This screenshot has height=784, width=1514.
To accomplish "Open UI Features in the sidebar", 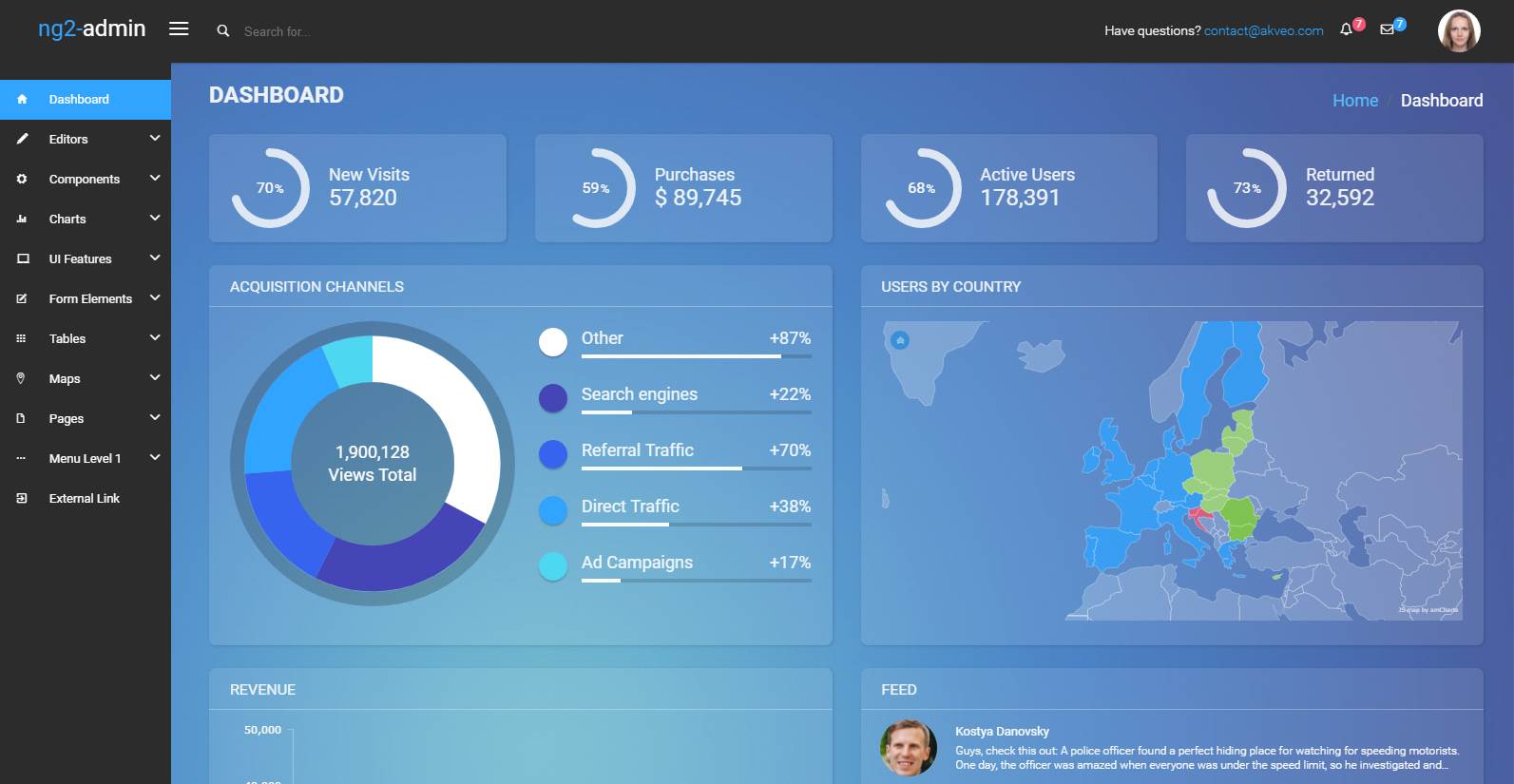I will point(80,258).
